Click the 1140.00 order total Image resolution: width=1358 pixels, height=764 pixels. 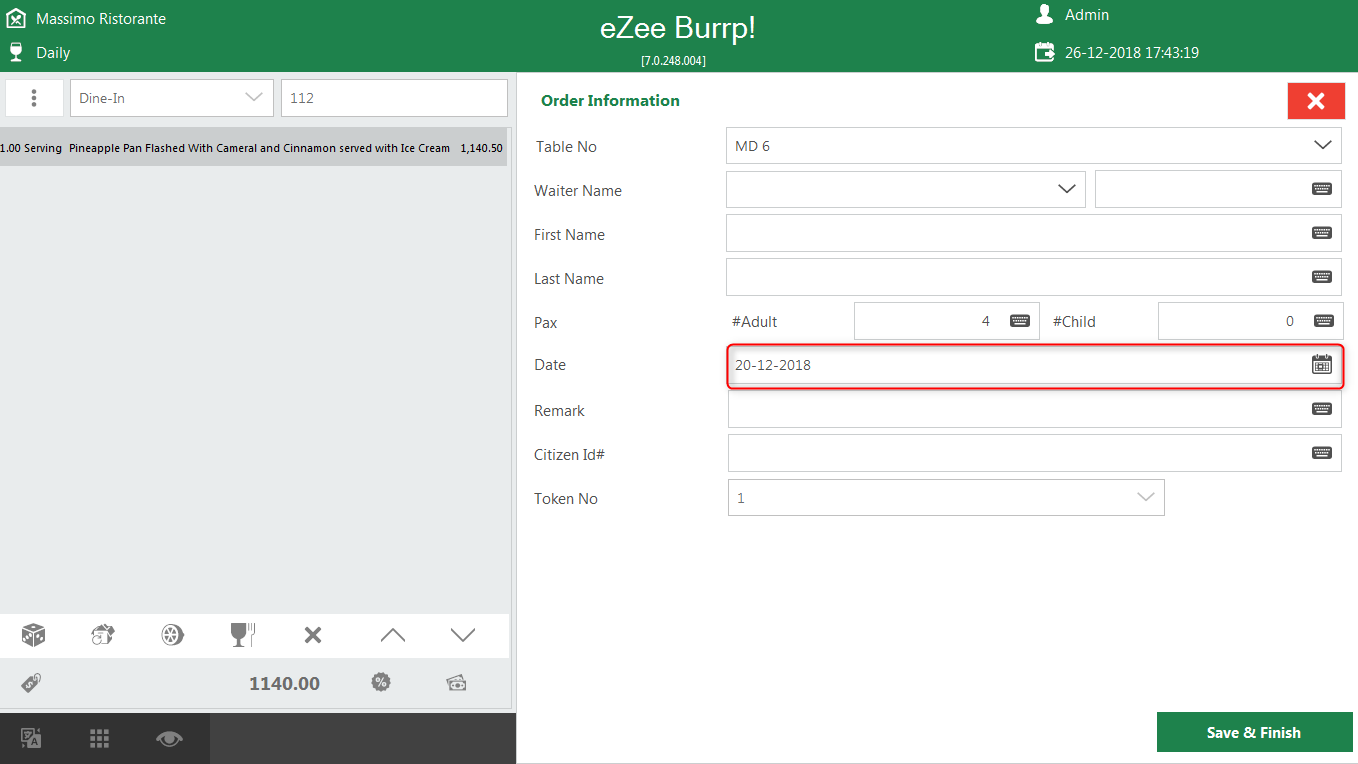click(x=284, y=684)
